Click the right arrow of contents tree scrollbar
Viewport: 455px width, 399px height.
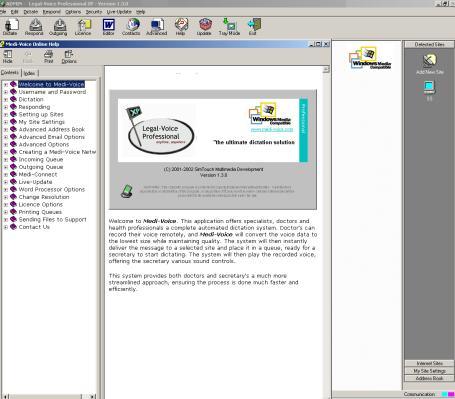[x=93, y=396]
